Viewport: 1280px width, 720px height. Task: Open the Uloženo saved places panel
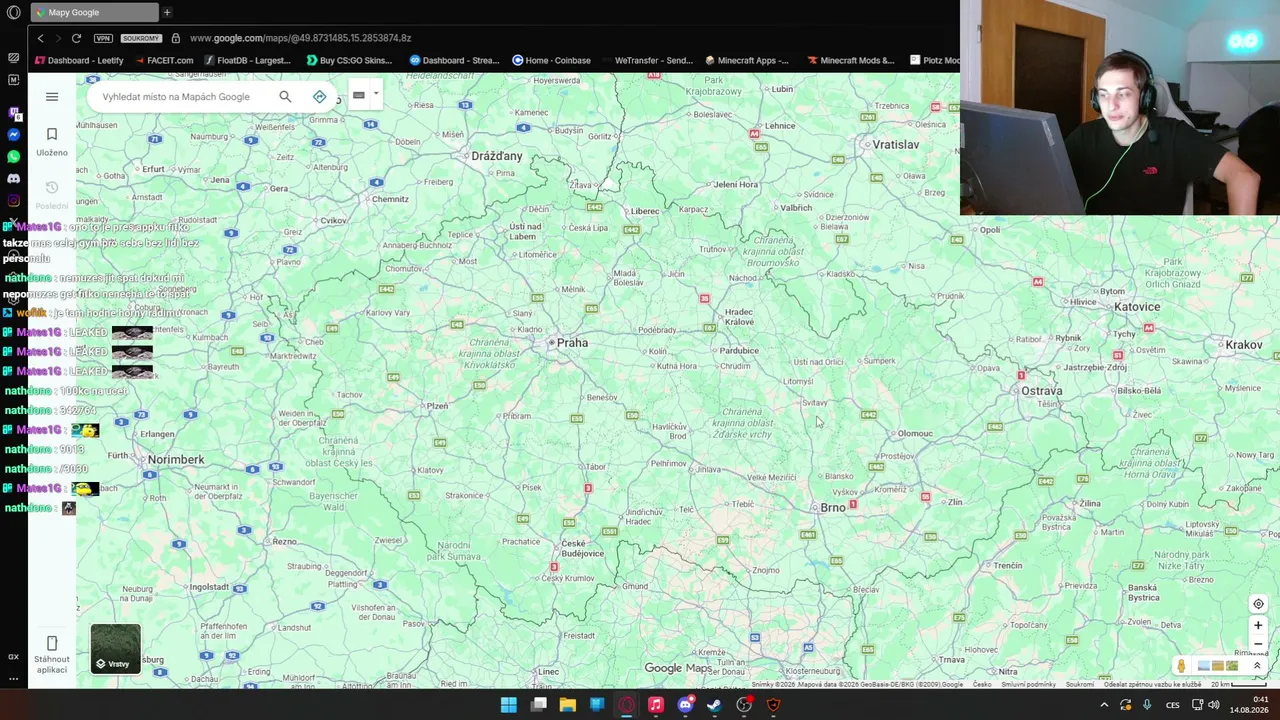(x=52, y=142)
